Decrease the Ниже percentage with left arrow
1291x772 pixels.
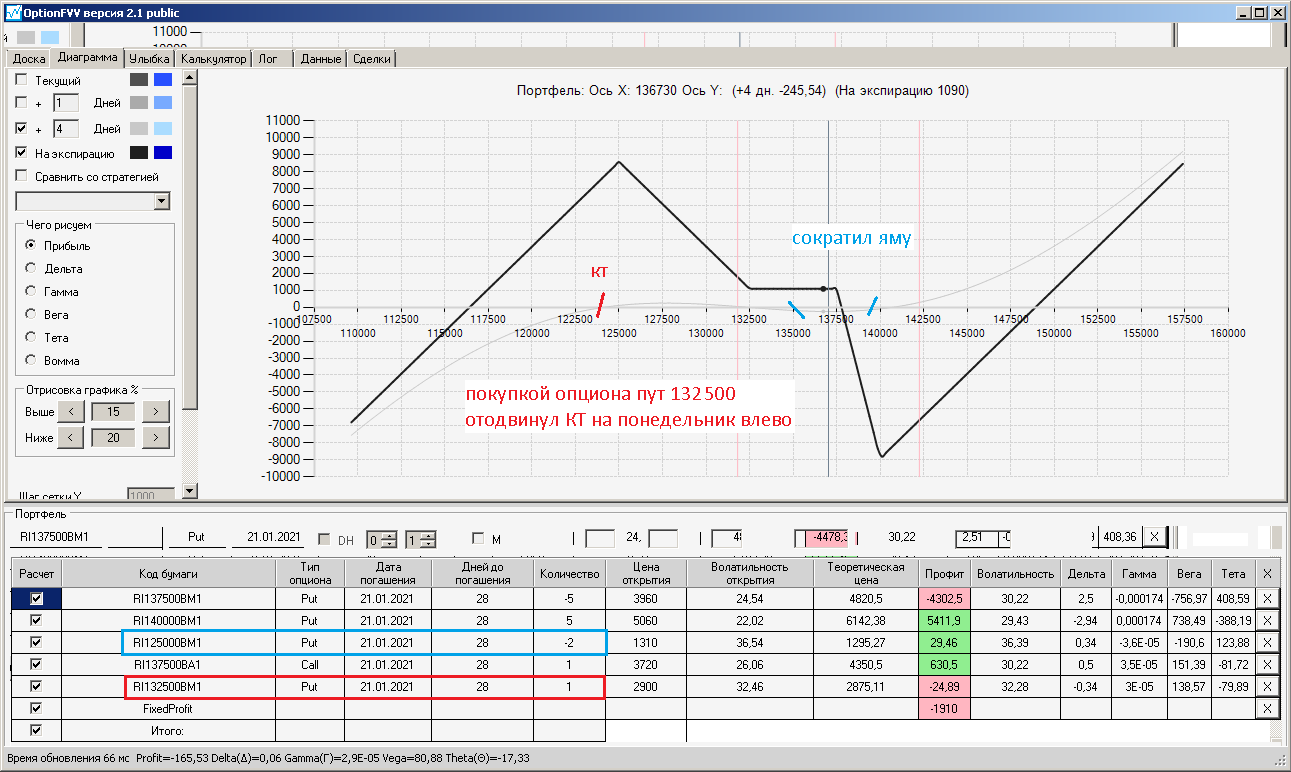coord(70,437)
